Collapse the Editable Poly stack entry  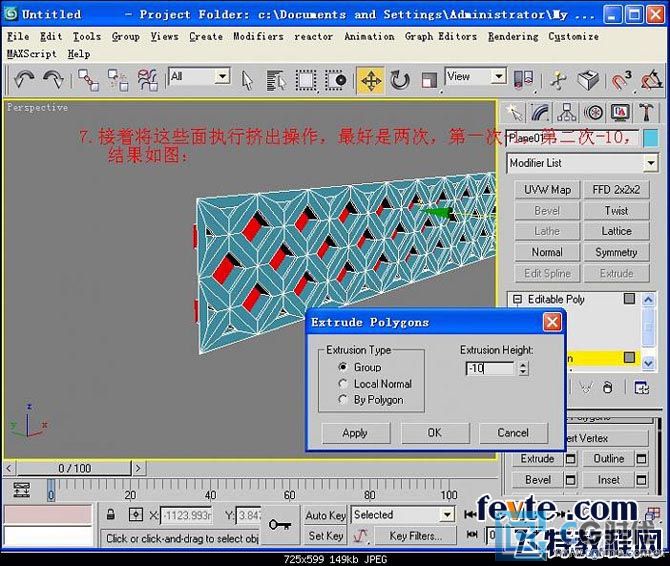(x=517, y=299)
